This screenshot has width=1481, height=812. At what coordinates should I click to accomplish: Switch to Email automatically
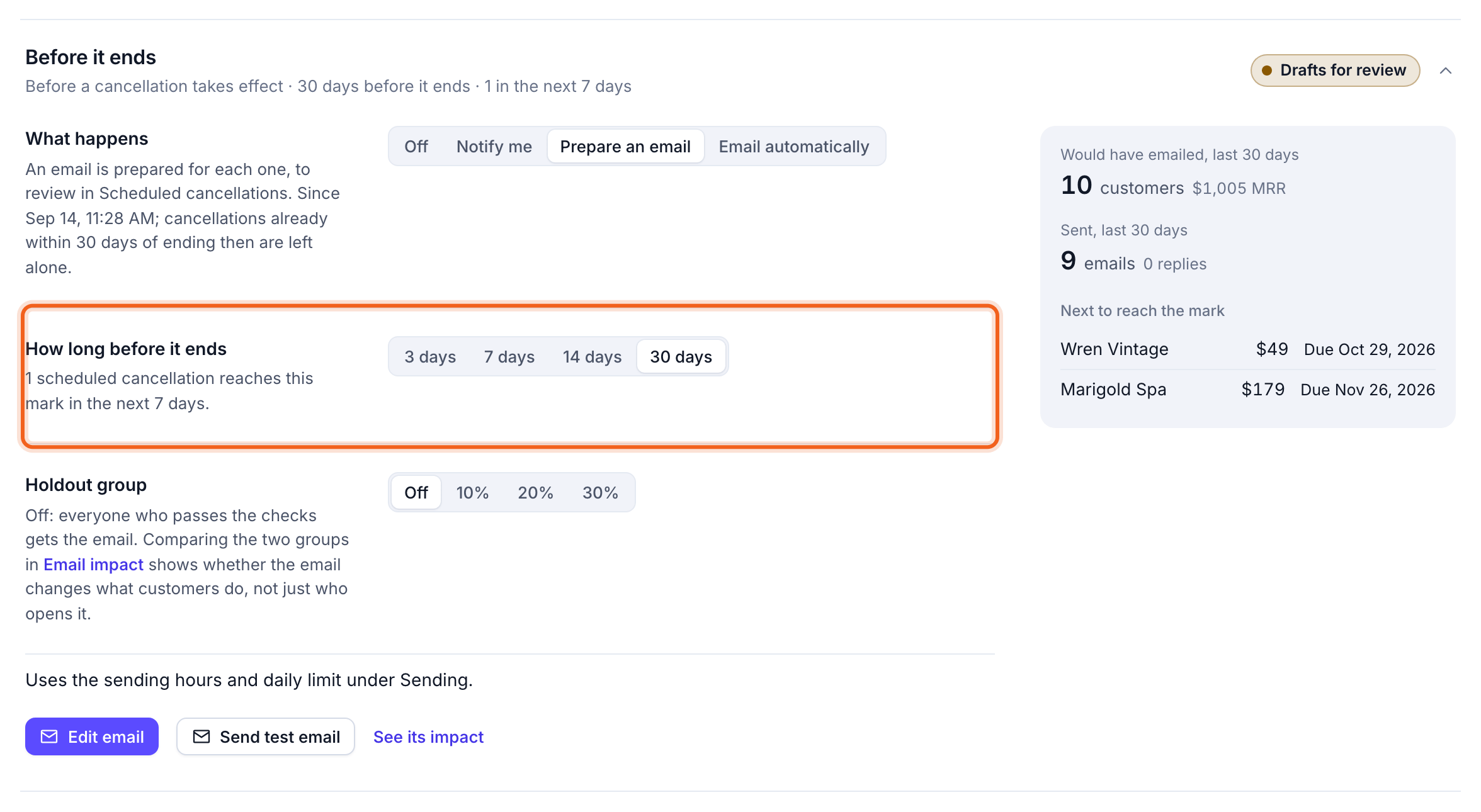pyautogui.click(x=794, y=147)
